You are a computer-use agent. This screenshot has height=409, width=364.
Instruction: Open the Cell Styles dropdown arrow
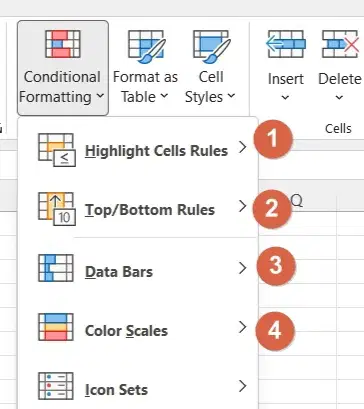click(x=231, y=96)
